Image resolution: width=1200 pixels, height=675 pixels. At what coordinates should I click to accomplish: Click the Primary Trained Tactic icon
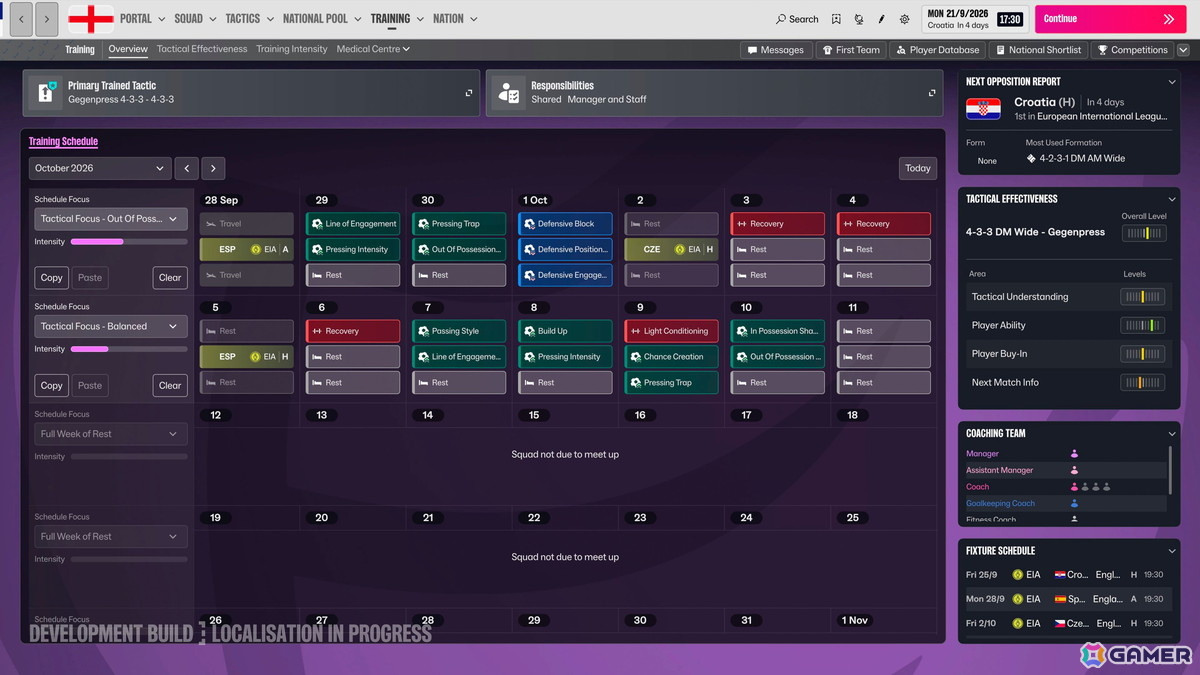point(46,92)
